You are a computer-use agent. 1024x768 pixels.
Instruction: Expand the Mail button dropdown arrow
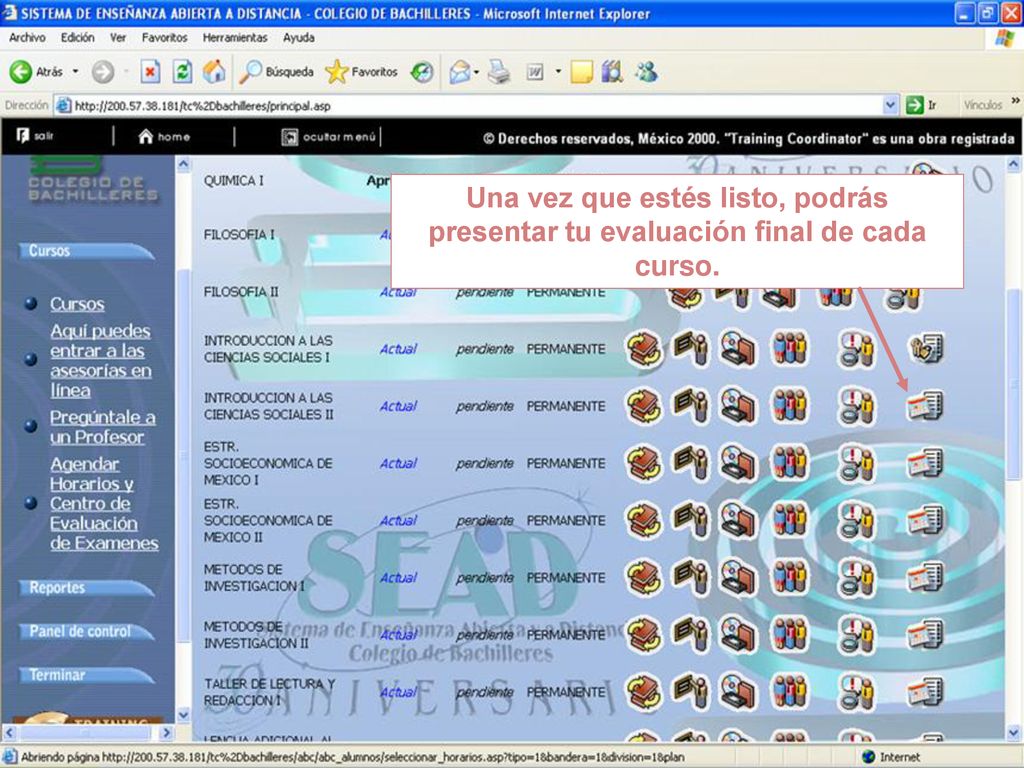point(476,71)
